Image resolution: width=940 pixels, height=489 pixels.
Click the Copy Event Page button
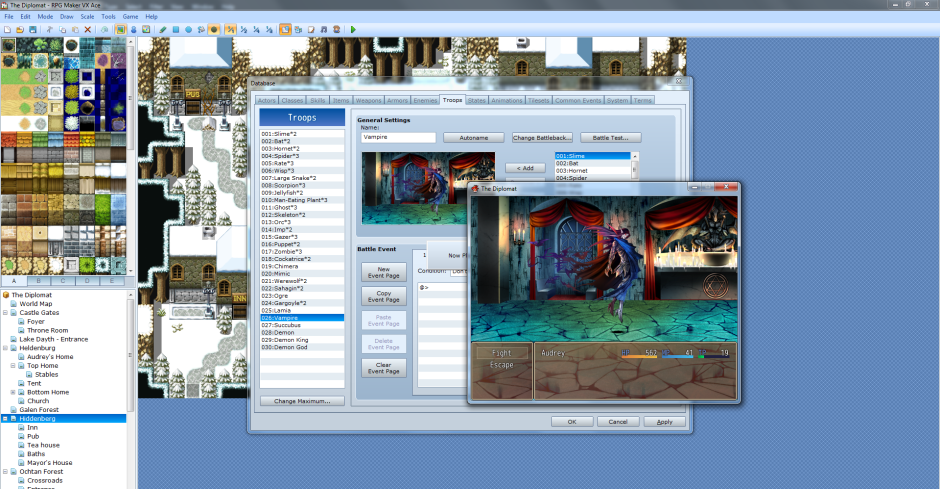tap(384, 297)
